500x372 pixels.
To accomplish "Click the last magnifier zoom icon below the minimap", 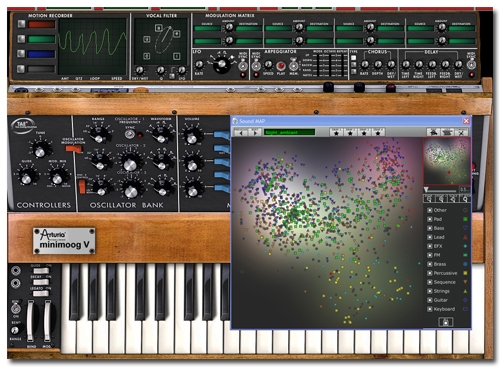I will click(x=465, y=199).
